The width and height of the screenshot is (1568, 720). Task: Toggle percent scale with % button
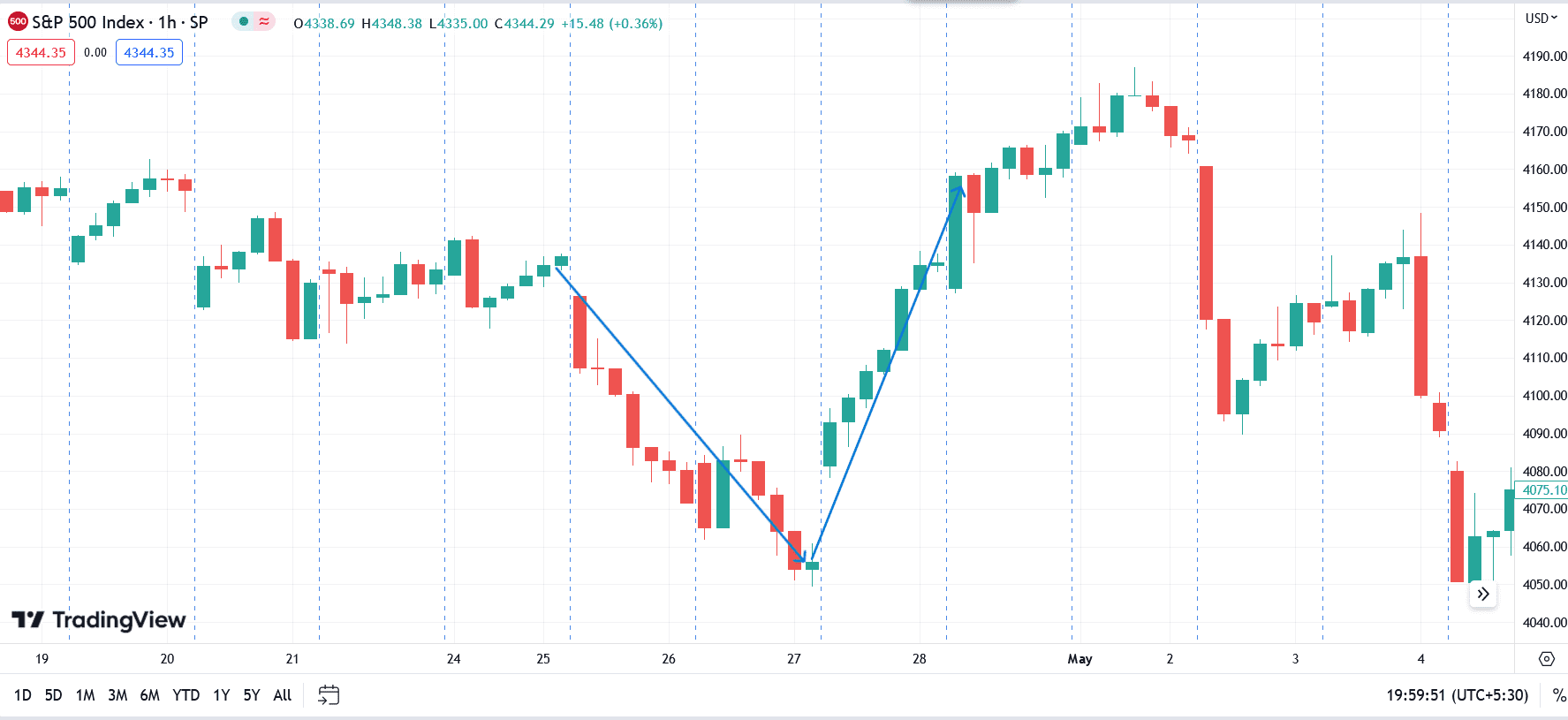(x=1559, y=695)
